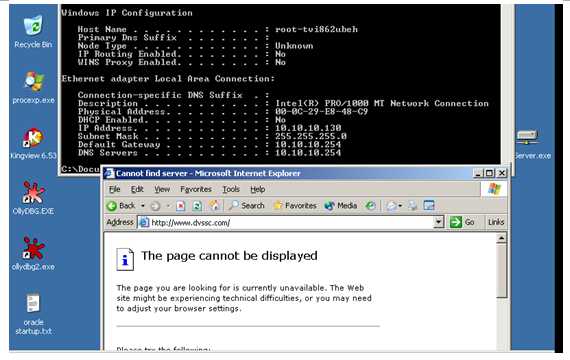Select the Server.exe desktop icon
Screen dimensions: 570x360
pos(532,145)
